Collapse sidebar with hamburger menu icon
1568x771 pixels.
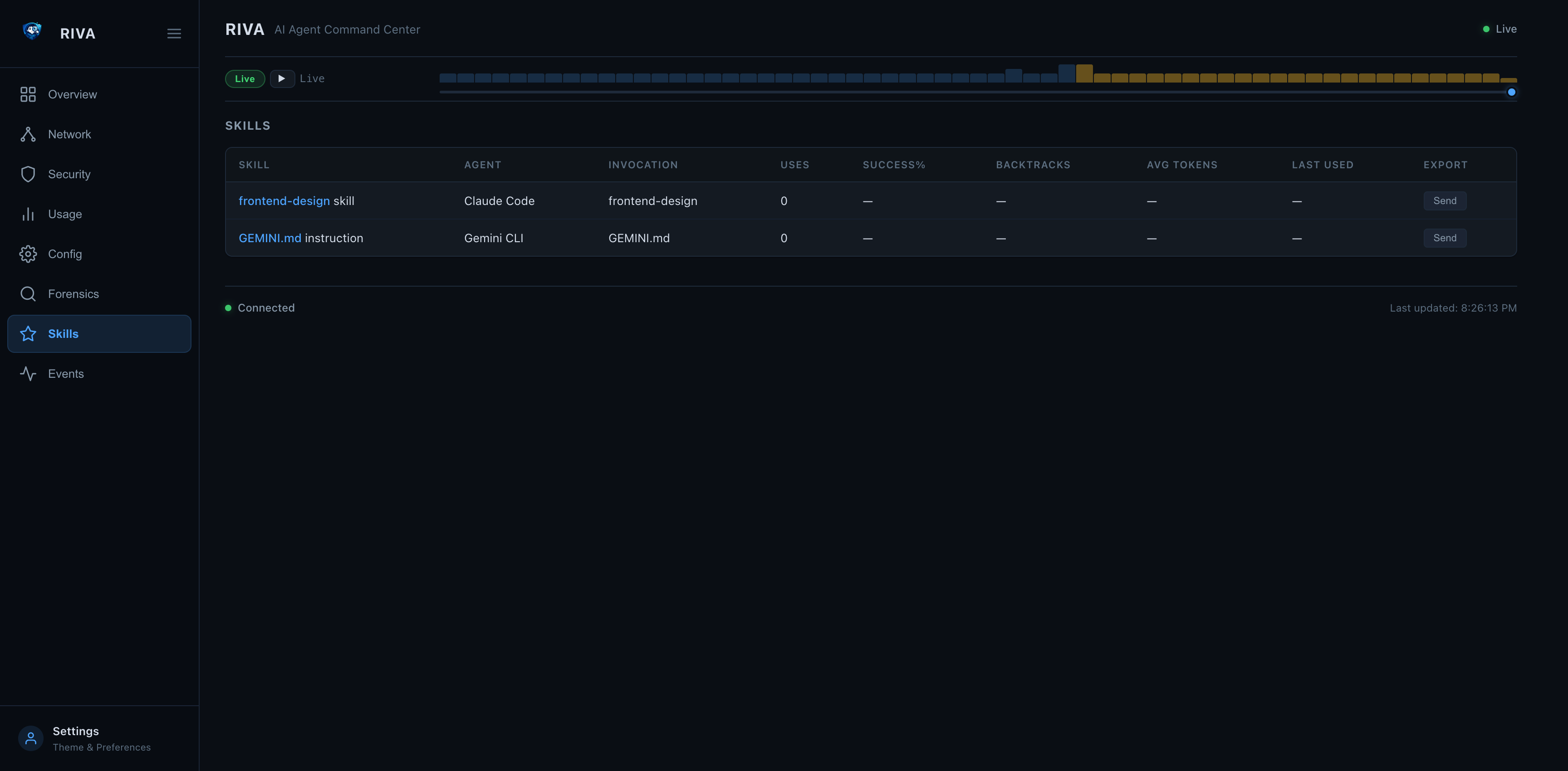tap(174, 34)
